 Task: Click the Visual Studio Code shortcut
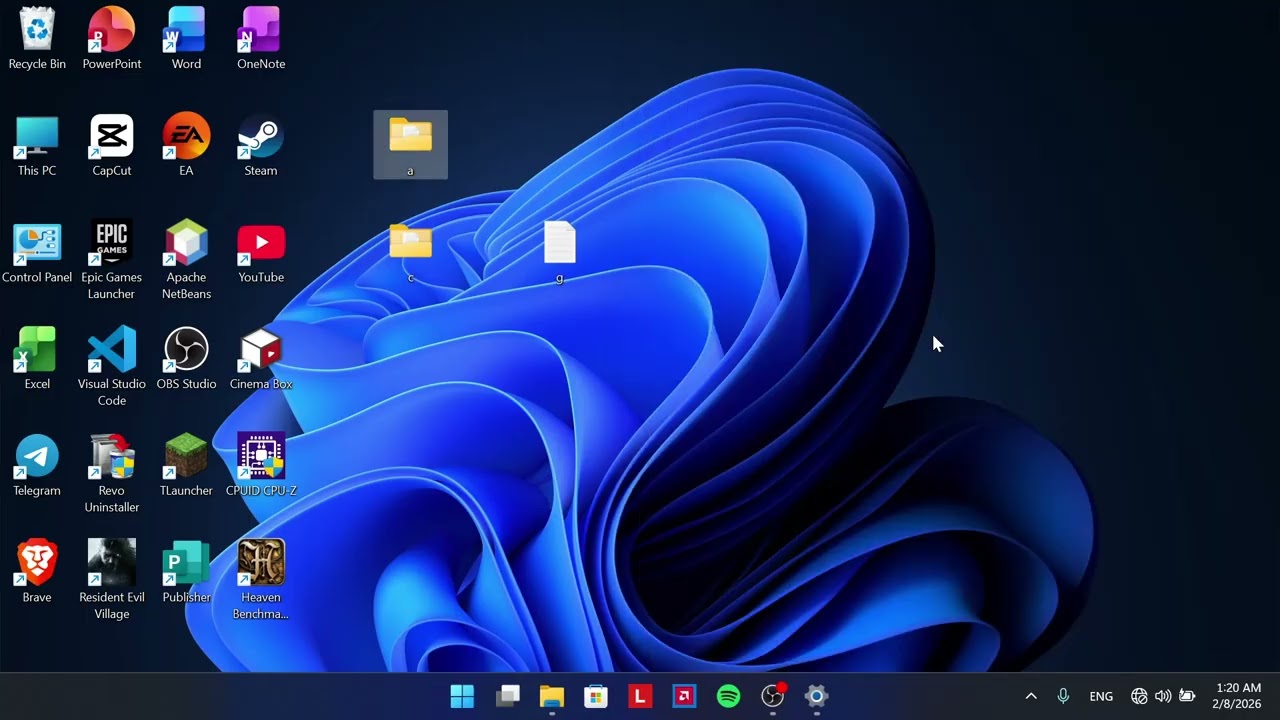point(111,366)
